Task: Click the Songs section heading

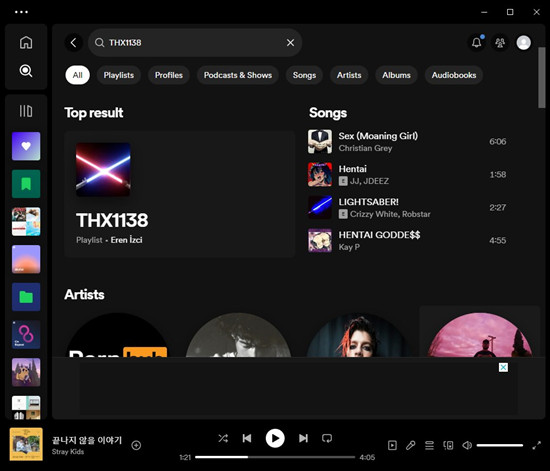Action: click(x=328, y=113)
